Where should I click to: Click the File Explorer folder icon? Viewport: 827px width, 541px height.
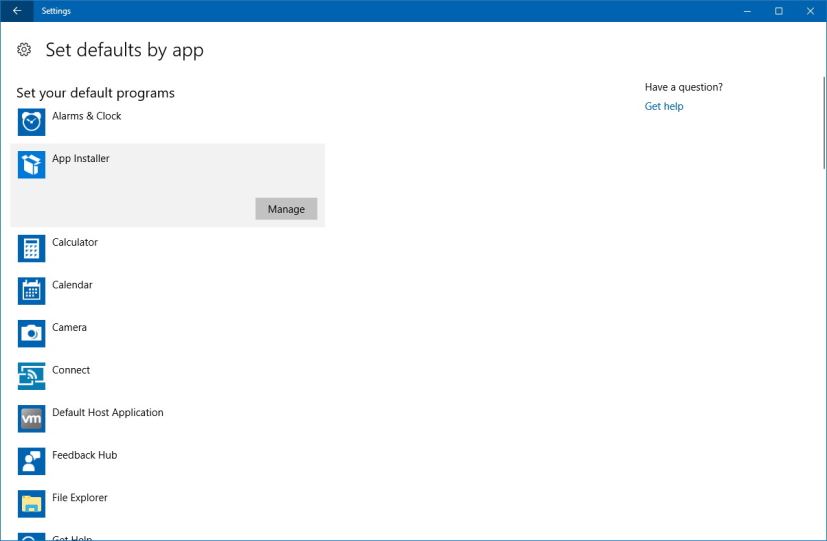point(31,504)
